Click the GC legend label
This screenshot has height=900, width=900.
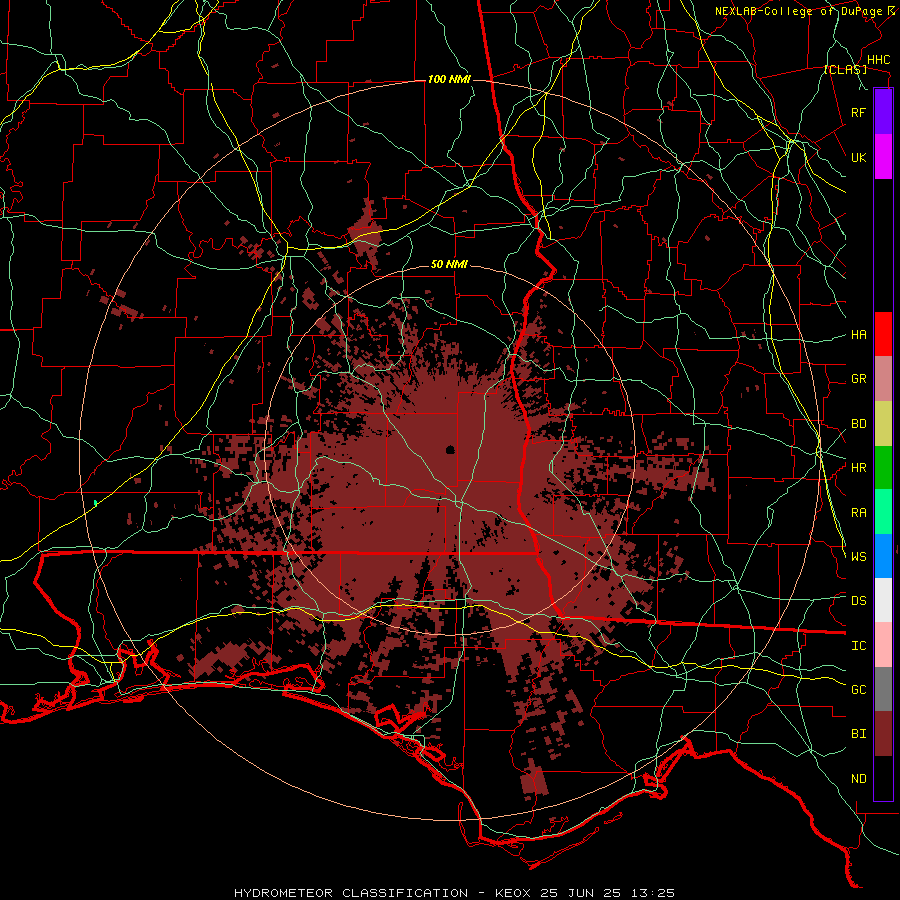click(x=858, y=690)
